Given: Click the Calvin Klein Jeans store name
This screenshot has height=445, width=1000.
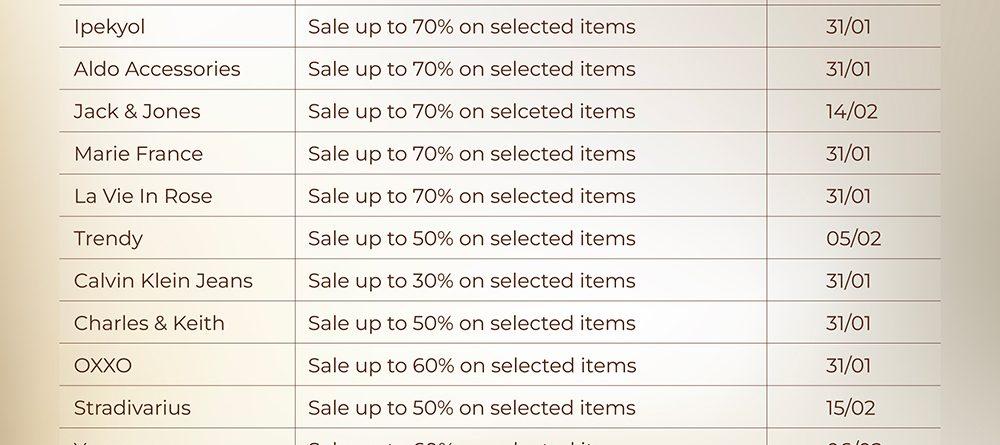Looking at the screenshot, I should coord(163,281).
